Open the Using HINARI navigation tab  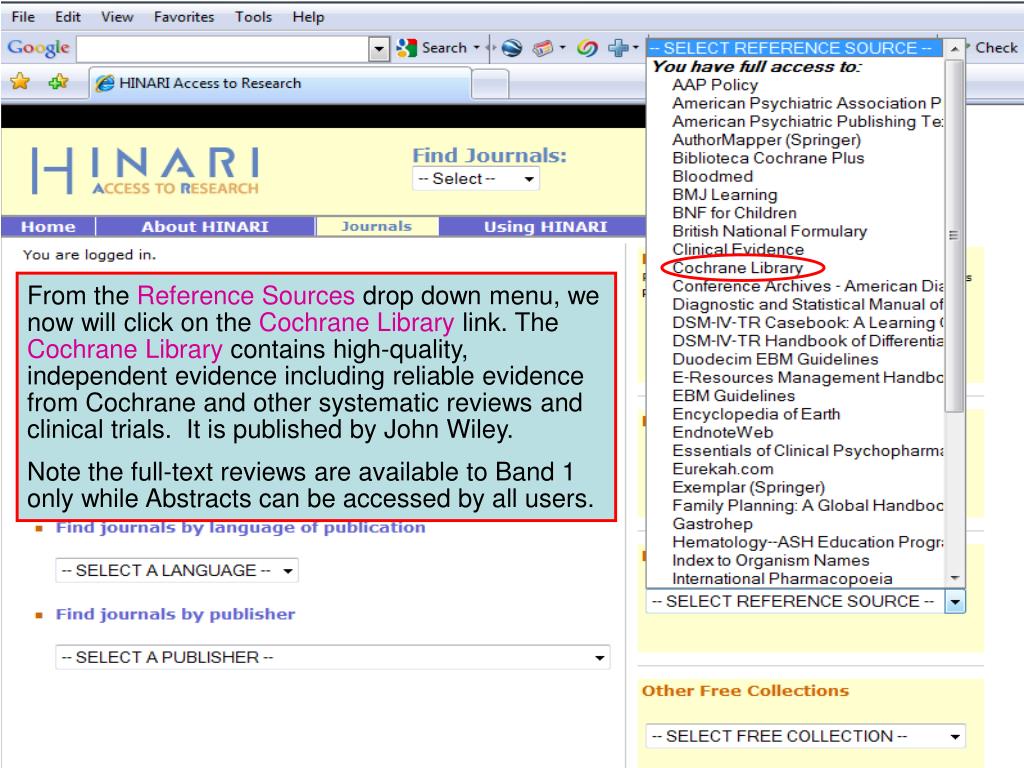(545, 227)
